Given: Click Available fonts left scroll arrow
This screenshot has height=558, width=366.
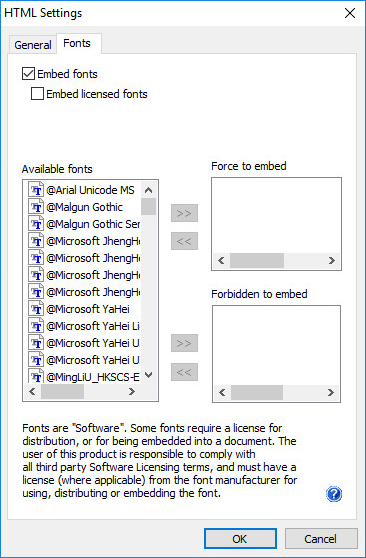Looking at the screenshot, I should (32, 391).
